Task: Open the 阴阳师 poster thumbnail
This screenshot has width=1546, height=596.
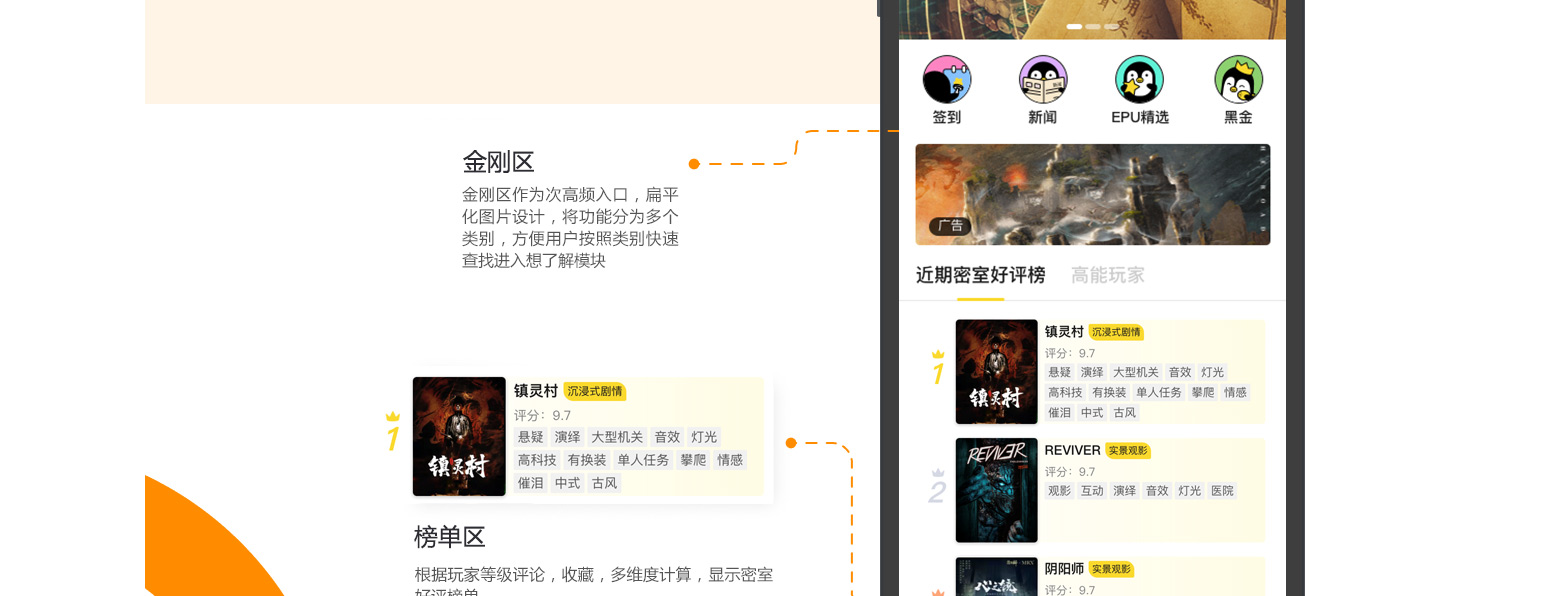Action: [x=996, y=576]
